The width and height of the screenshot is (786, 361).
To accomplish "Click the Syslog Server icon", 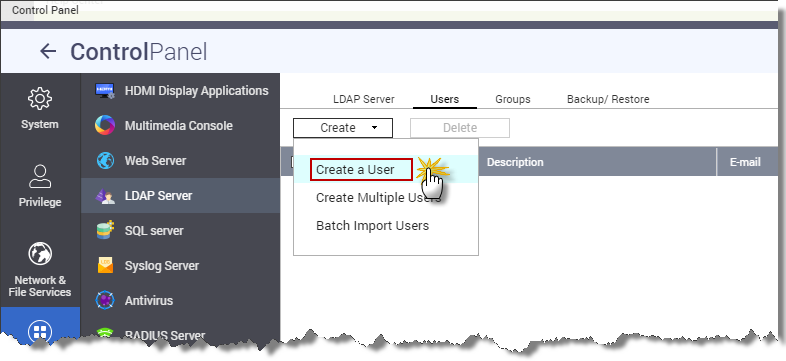I will point(105,265).
